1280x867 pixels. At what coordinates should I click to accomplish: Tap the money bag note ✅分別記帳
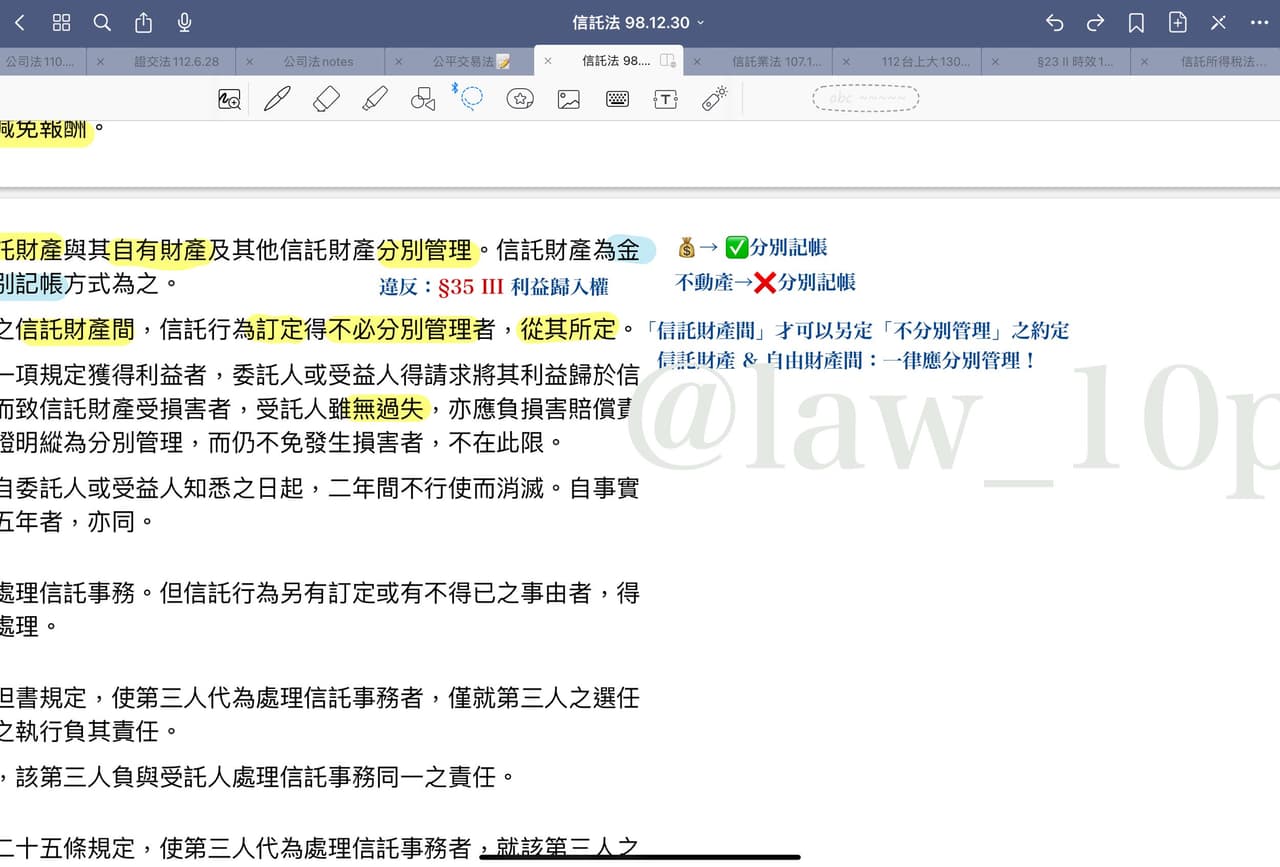[752, 248]
